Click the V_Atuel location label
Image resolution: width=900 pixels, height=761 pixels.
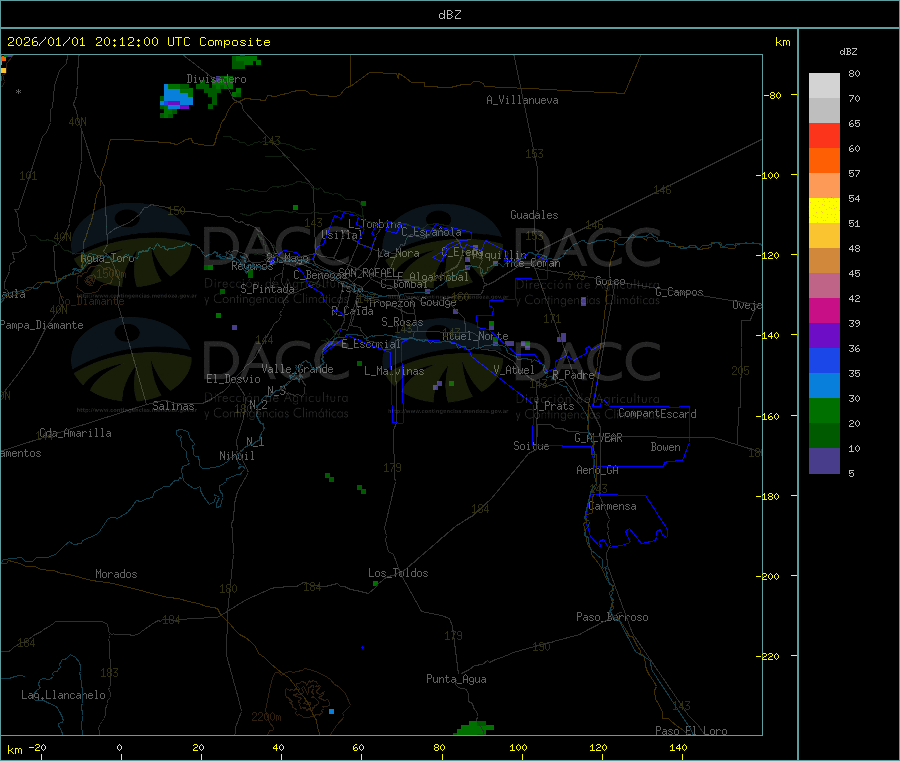pos(514,370)
